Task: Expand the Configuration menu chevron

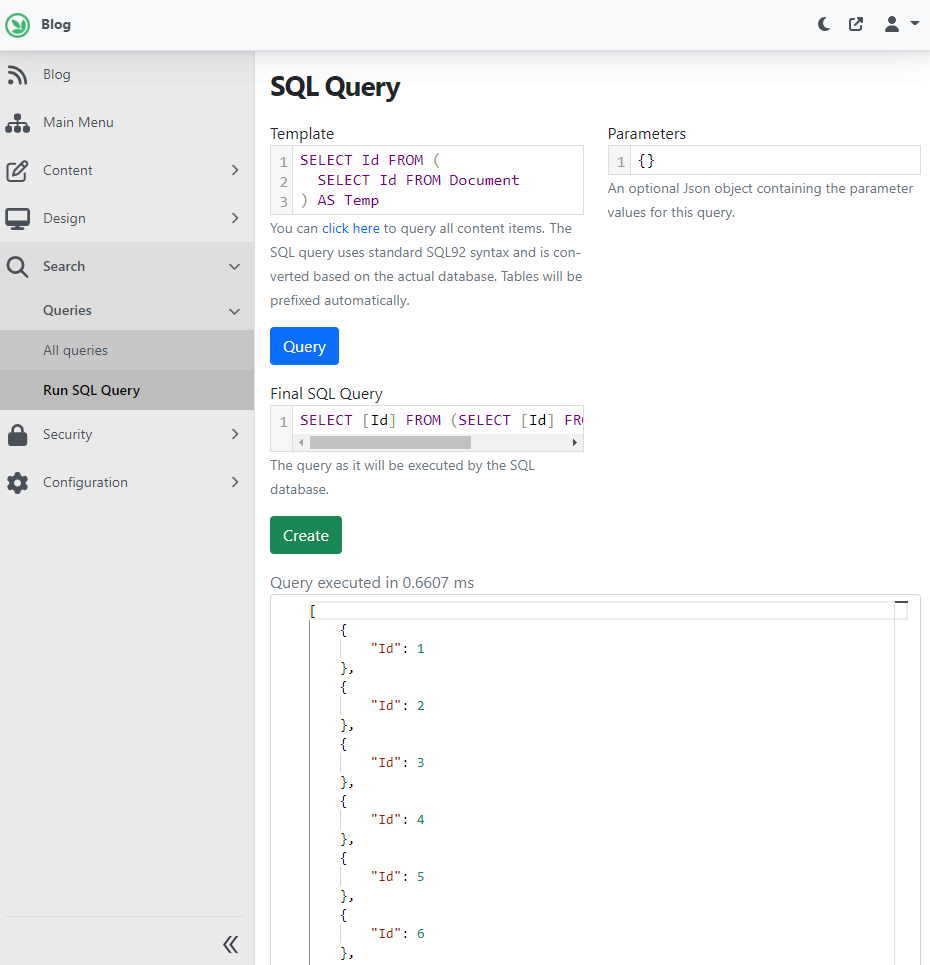Action: coord(235,482)
